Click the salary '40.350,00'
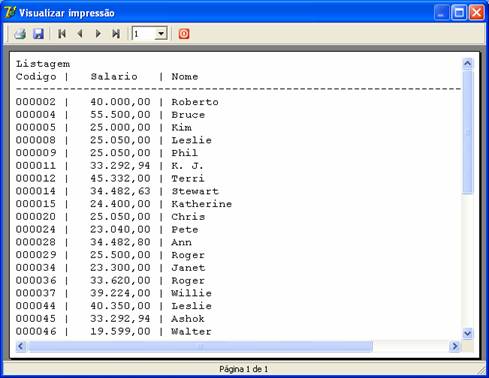Screen dimensions: 489x378 click(x=120, y=306)
